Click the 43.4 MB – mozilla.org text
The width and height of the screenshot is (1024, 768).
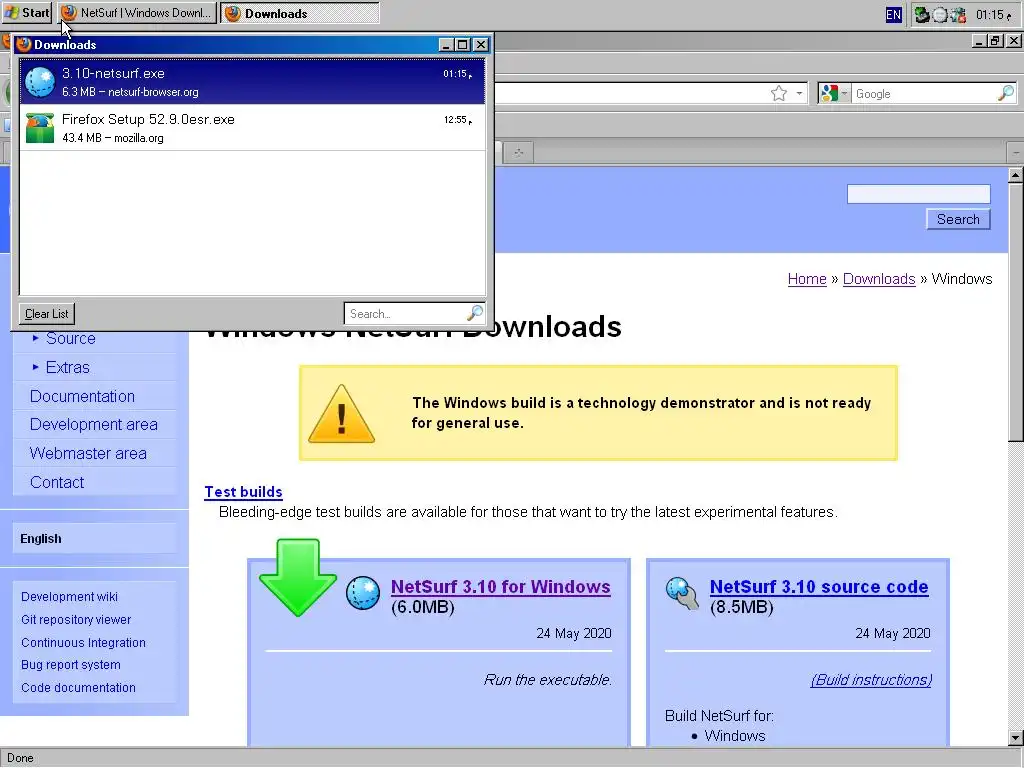(x=112, y=138)
